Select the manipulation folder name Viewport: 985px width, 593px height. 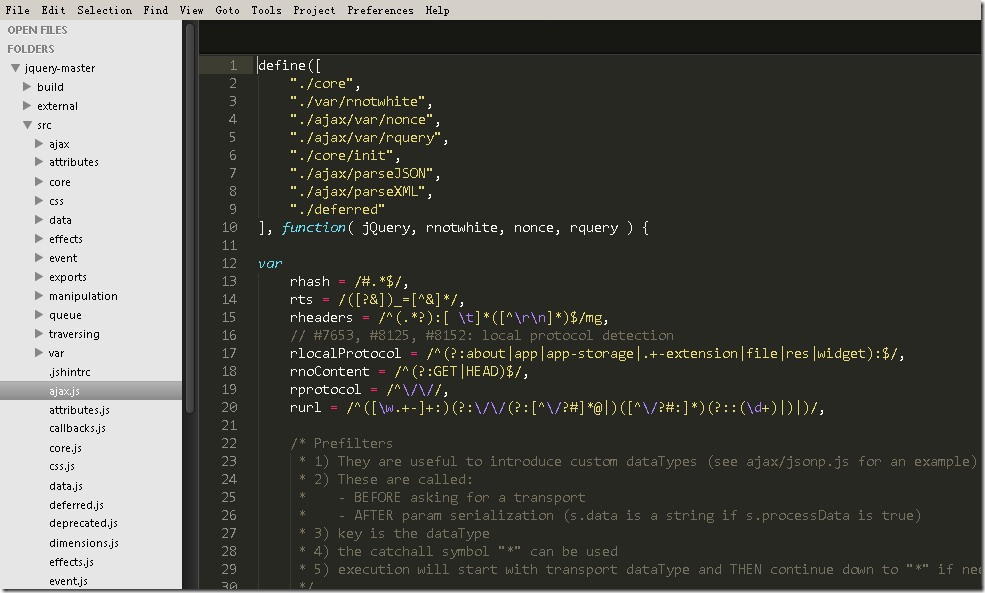(83, 296)
